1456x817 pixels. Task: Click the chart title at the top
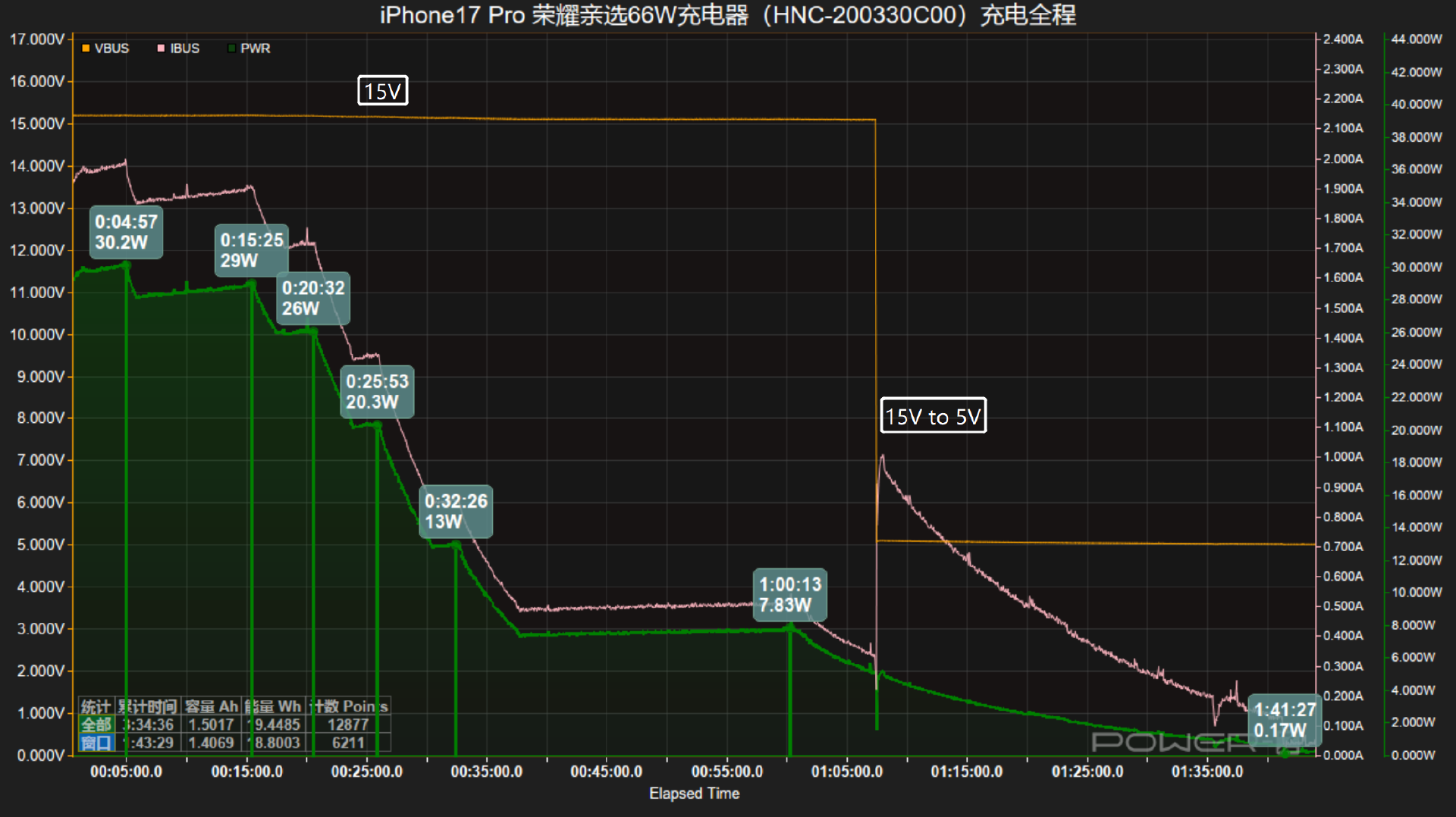coord(727,15)
